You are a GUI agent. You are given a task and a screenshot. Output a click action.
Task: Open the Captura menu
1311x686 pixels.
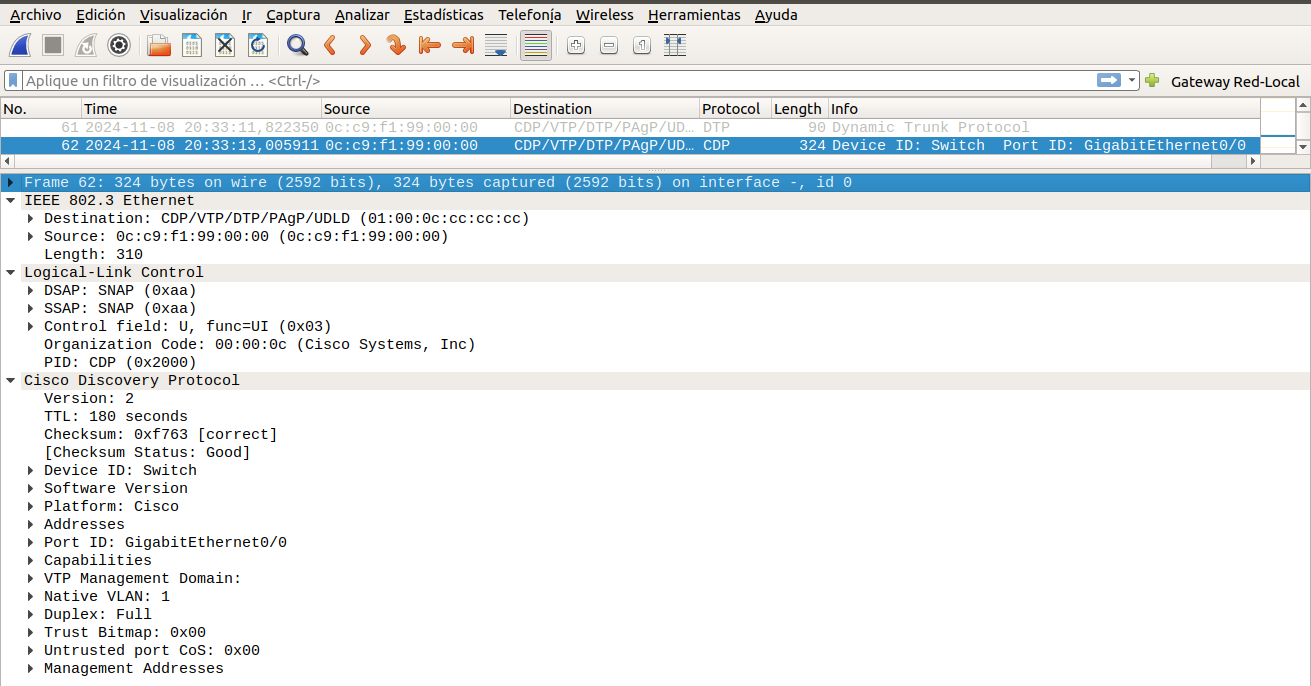pos(293,15)
